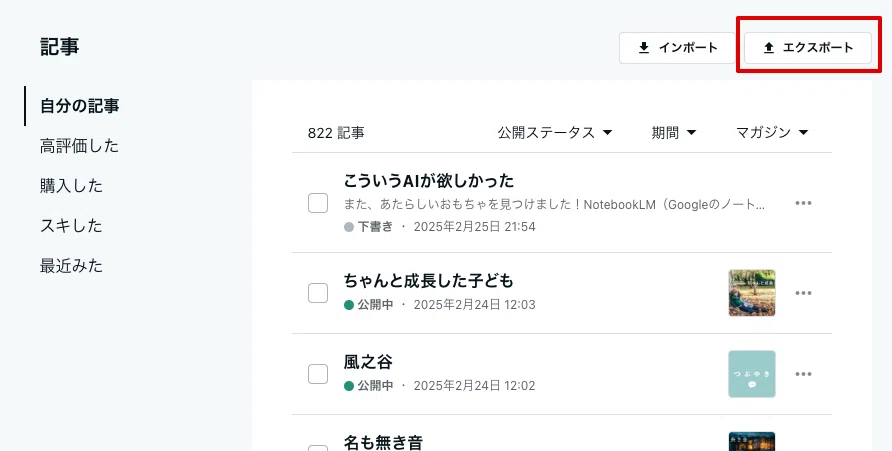Expand the 公開ステータス filter dropdown

[x=555, y=133]
